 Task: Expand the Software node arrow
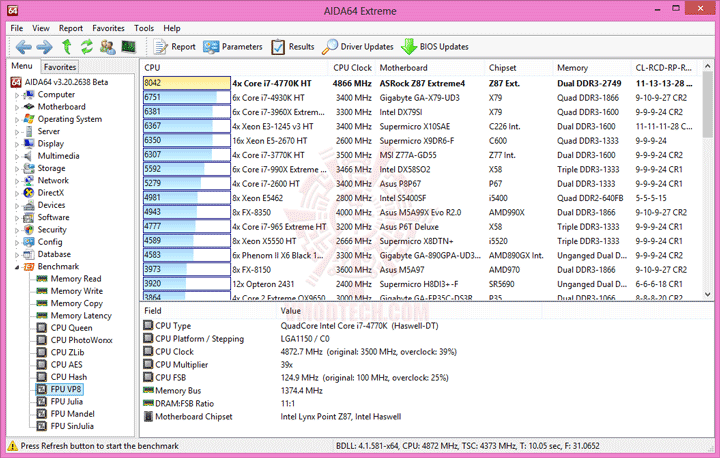(x=17, y=218)
